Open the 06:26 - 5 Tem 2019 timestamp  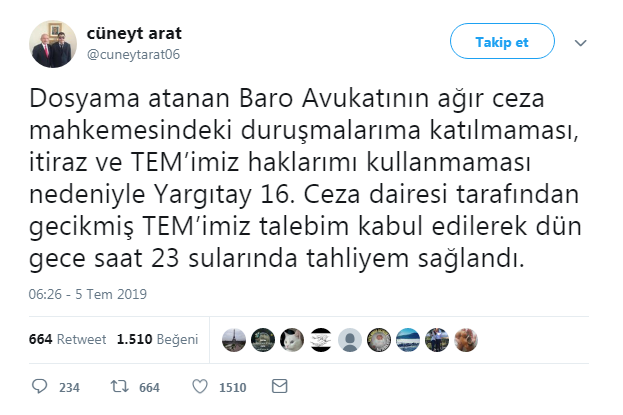click(87, 294)
